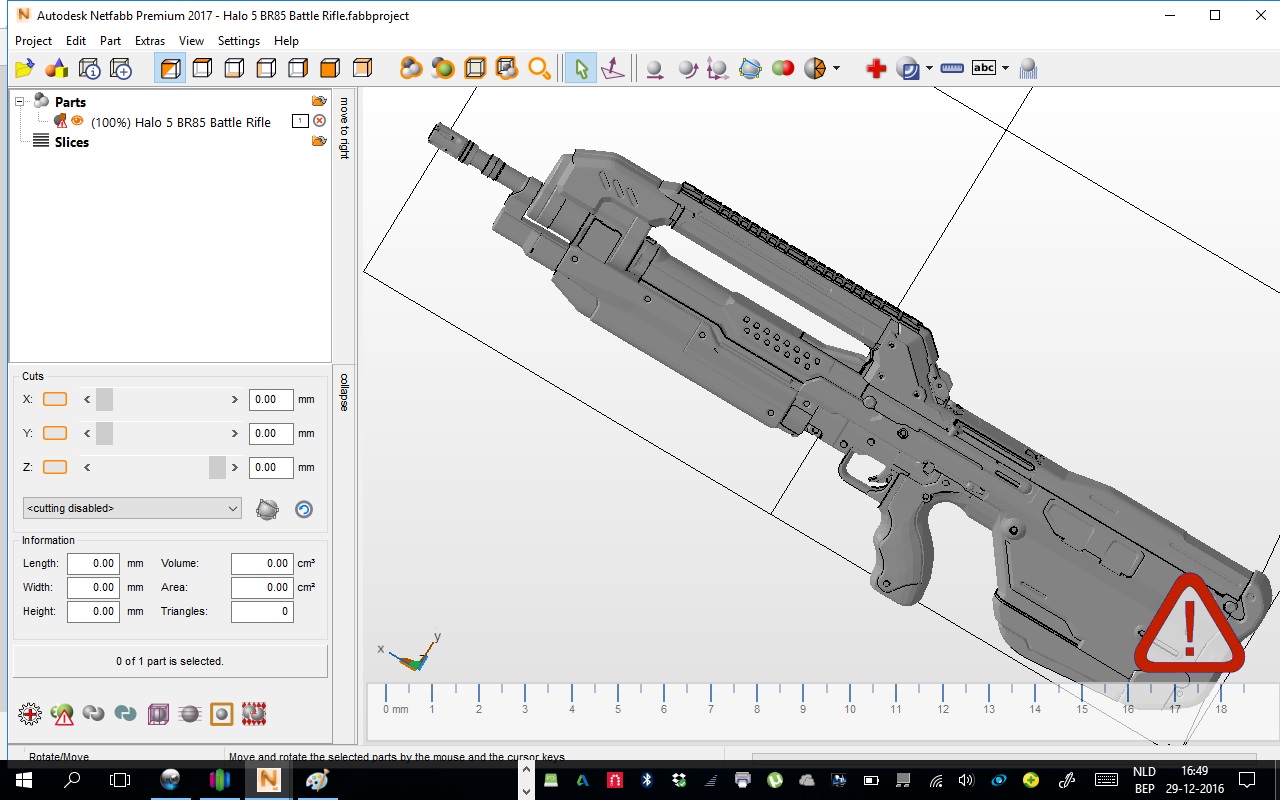
Task: Click the green and red spheres icon
Action: pos(782,68)
